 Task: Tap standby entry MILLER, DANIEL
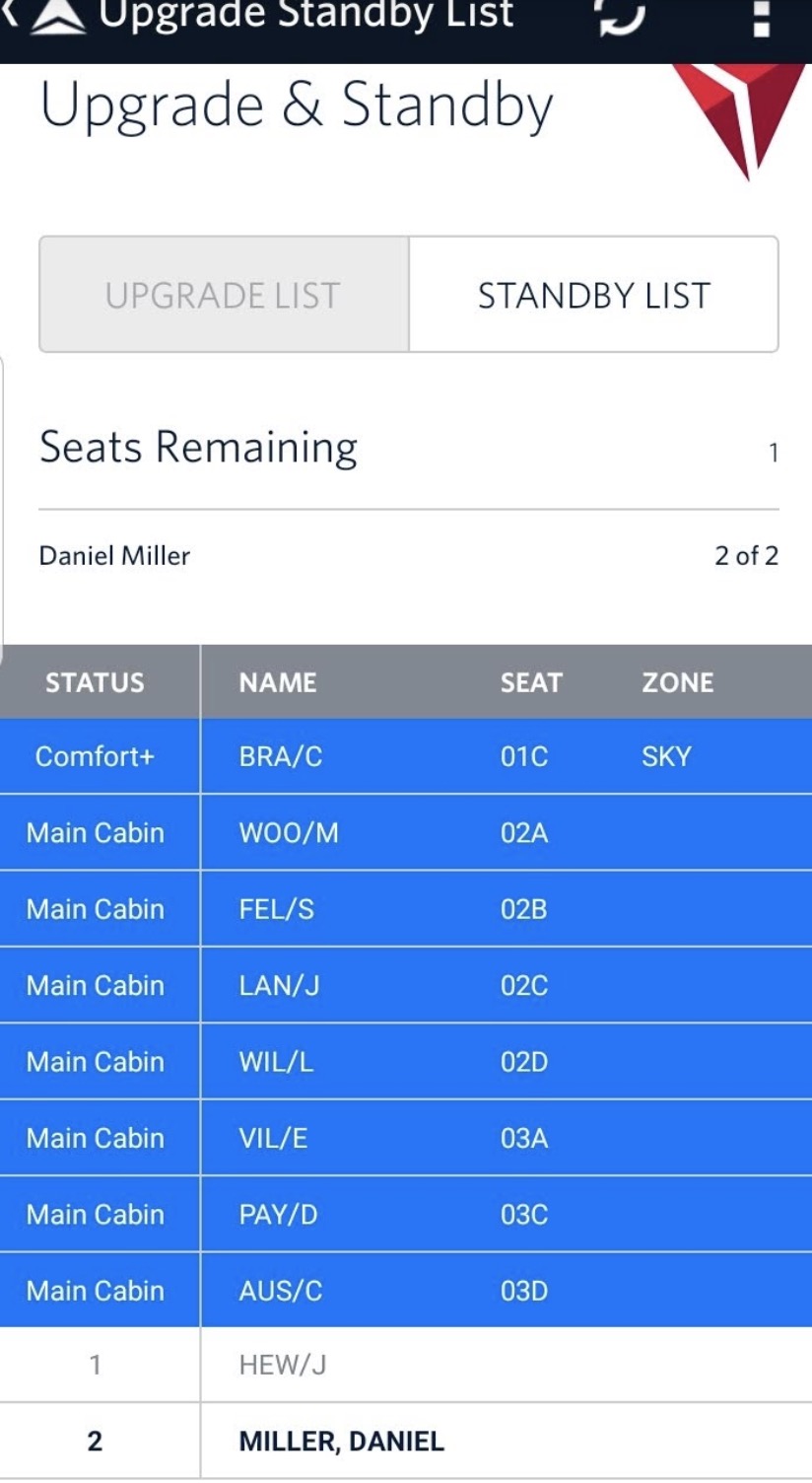click(406, 1441)
